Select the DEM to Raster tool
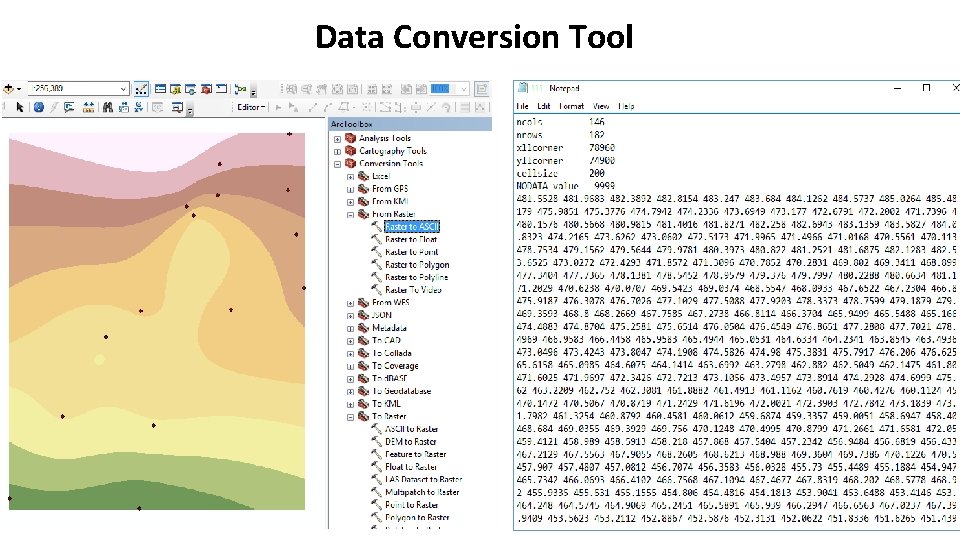 (410, 441)
